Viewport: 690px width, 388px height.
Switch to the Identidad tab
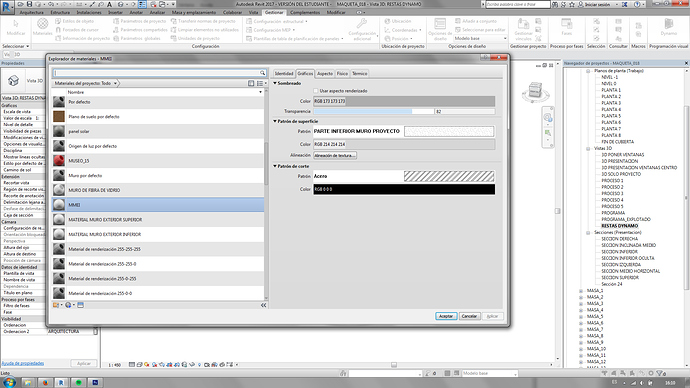pos(284,73)
